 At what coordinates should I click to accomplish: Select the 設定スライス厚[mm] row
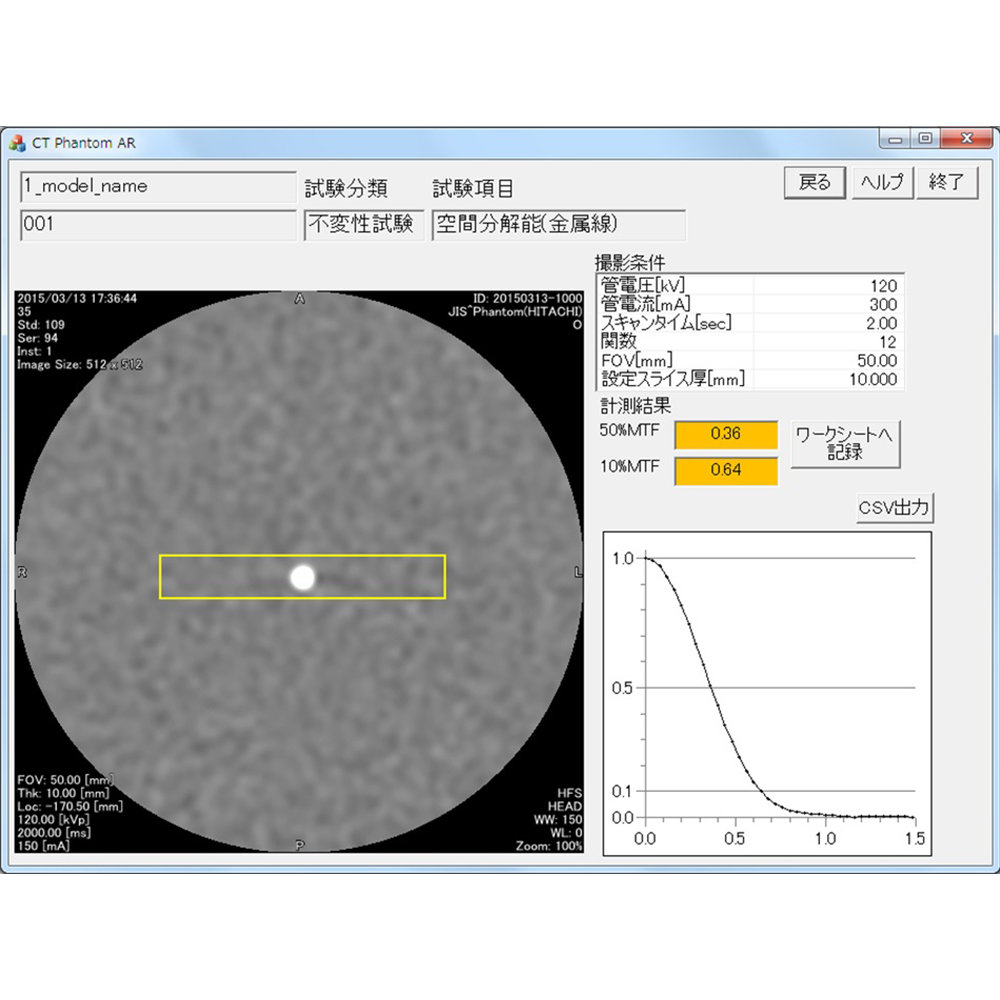pyautogui.click(x=750, y=379)
